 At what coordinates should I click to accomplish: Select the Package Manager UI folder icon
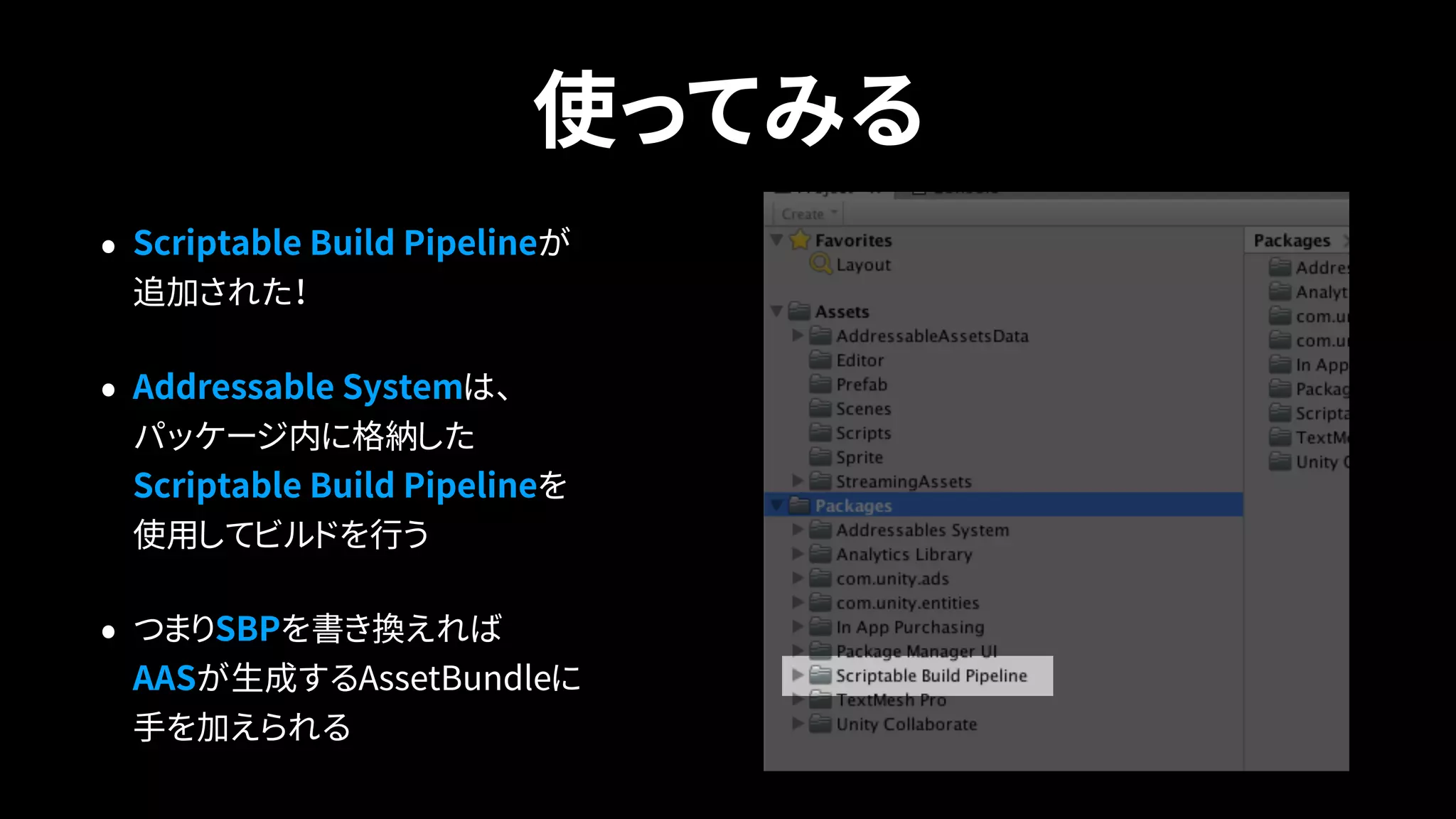pos(820,650)
